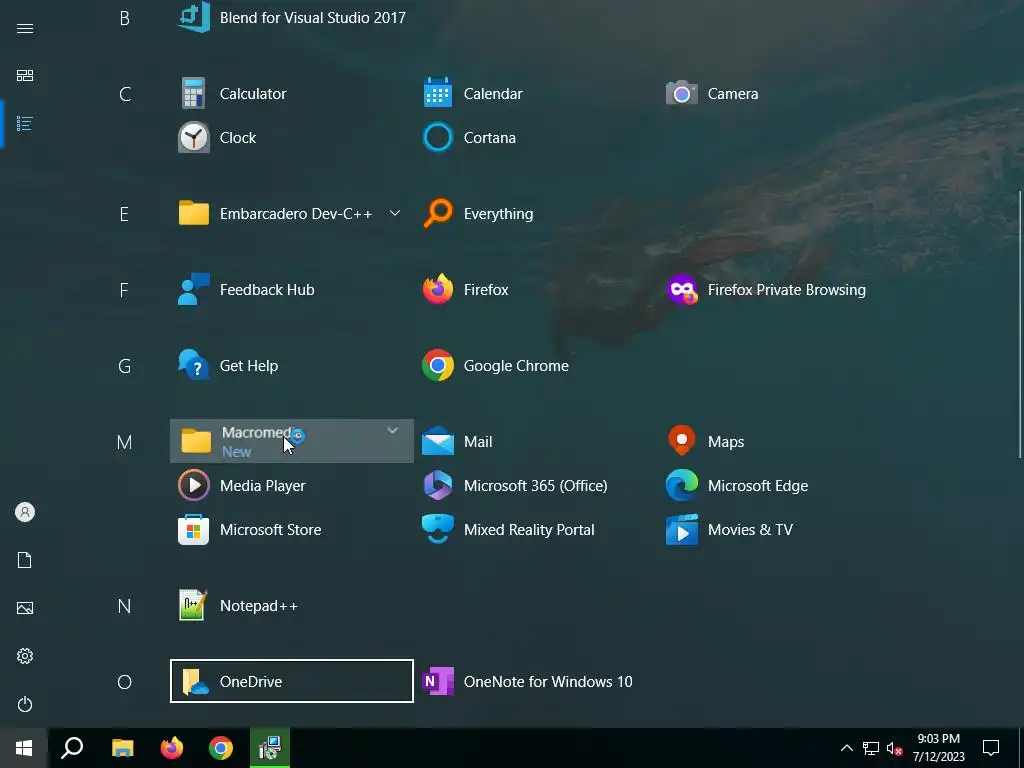This screenshot has width=1024, height=768.
Task: Launch Google Chrome from the app list
Action: 536,366
